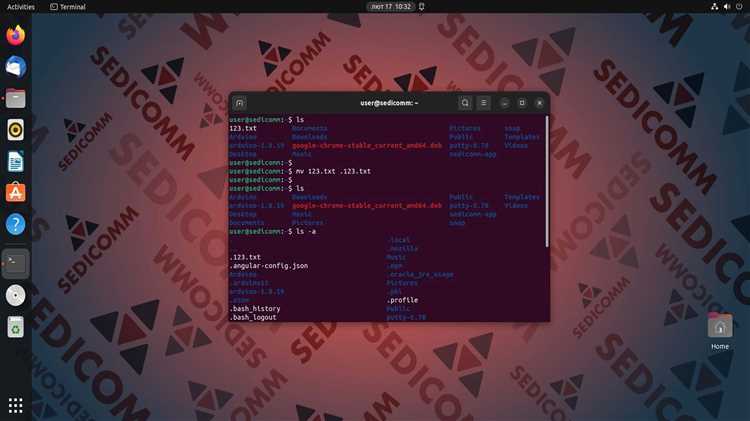750x421 pixels.
Task: Click the network status icon in top bar
Action: click(715, 7)
